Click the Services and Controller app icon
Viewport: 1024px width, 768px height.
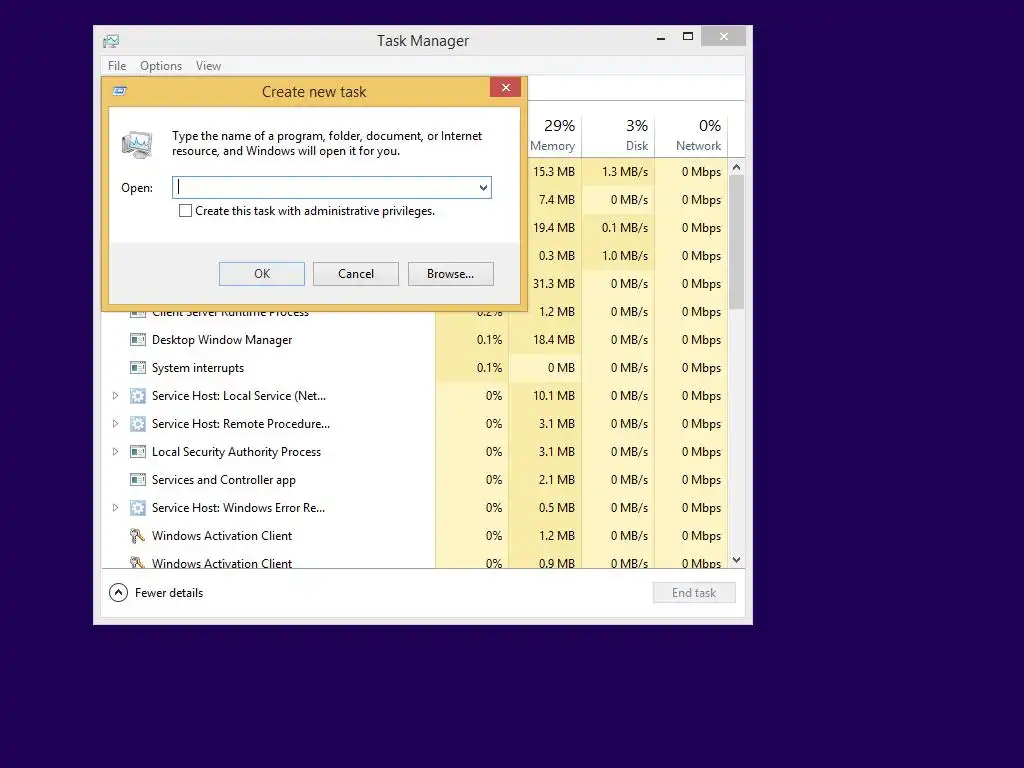[138, 480]
